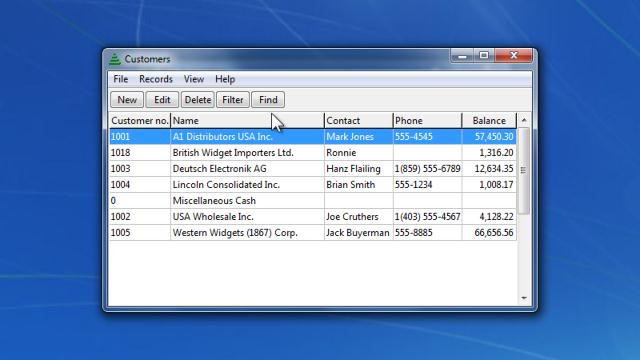Viewport: 640px width, 360px height.
Task: Click phone 555-1234
Action: coord(427,184)
